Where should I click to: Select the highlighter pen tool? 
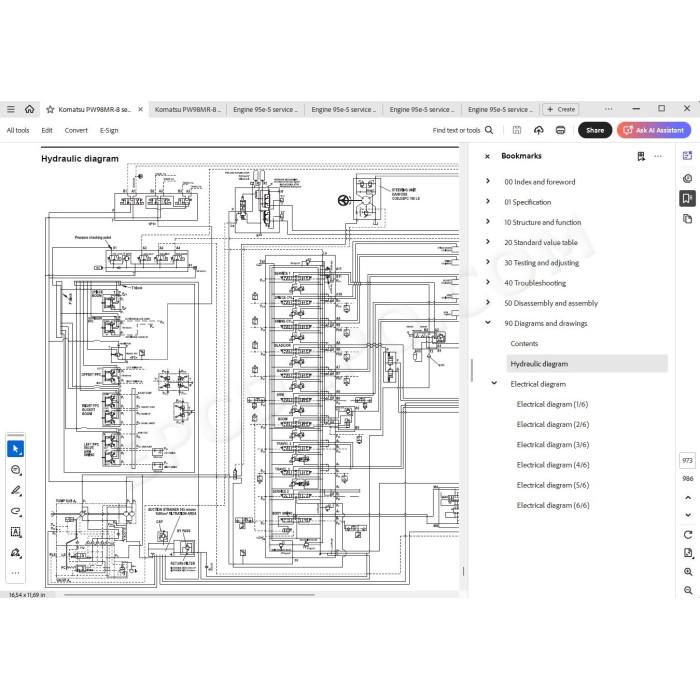click(16, 491)
